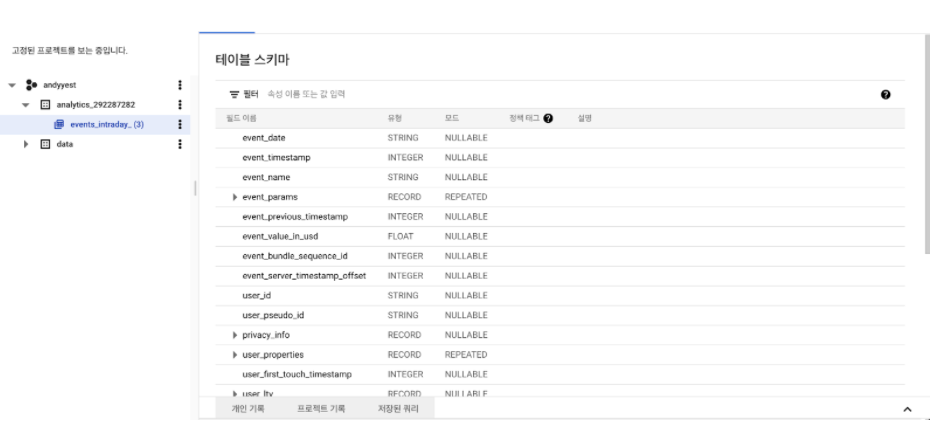Click the user_pseudo_id field name

tap(273, 315)
